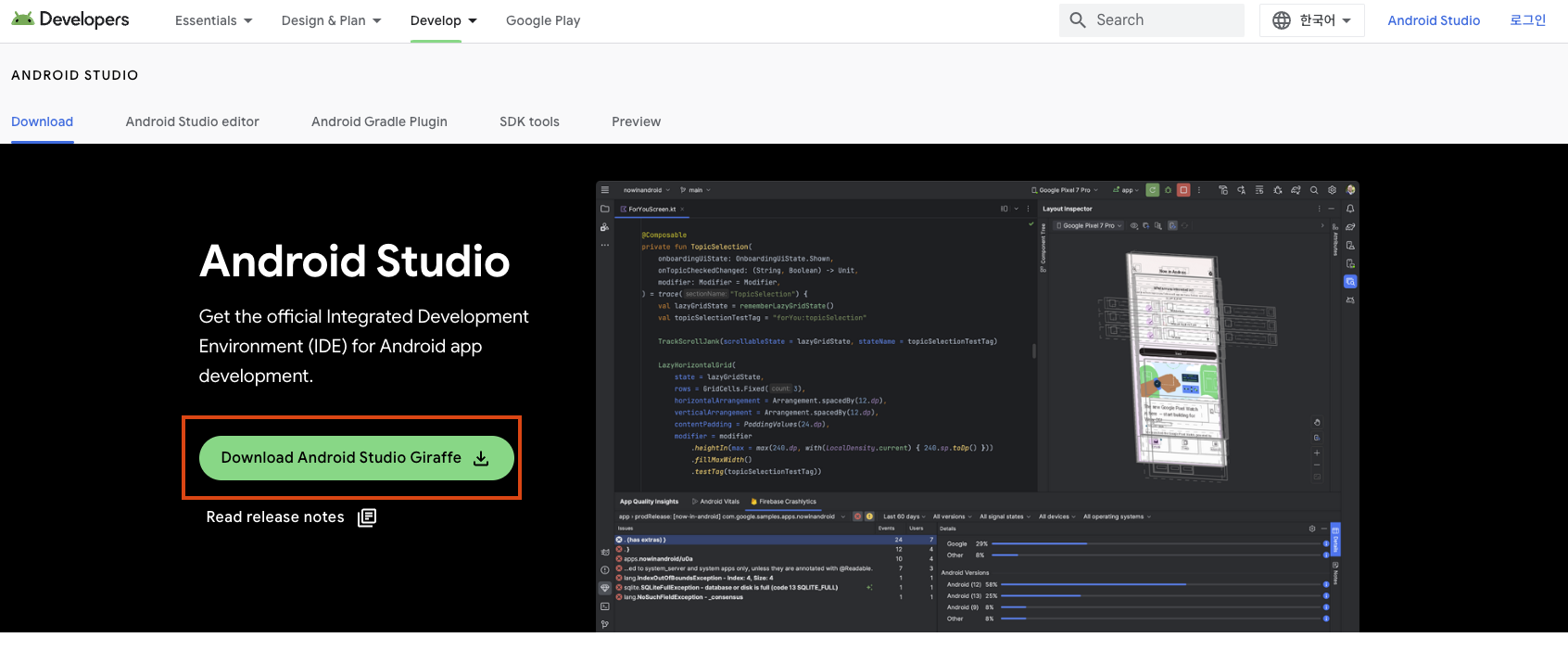This screenshot has height=663, width=1568.
Task: Click the Git branch icon at IDE sidebar bottom
Action: point(605,624)
